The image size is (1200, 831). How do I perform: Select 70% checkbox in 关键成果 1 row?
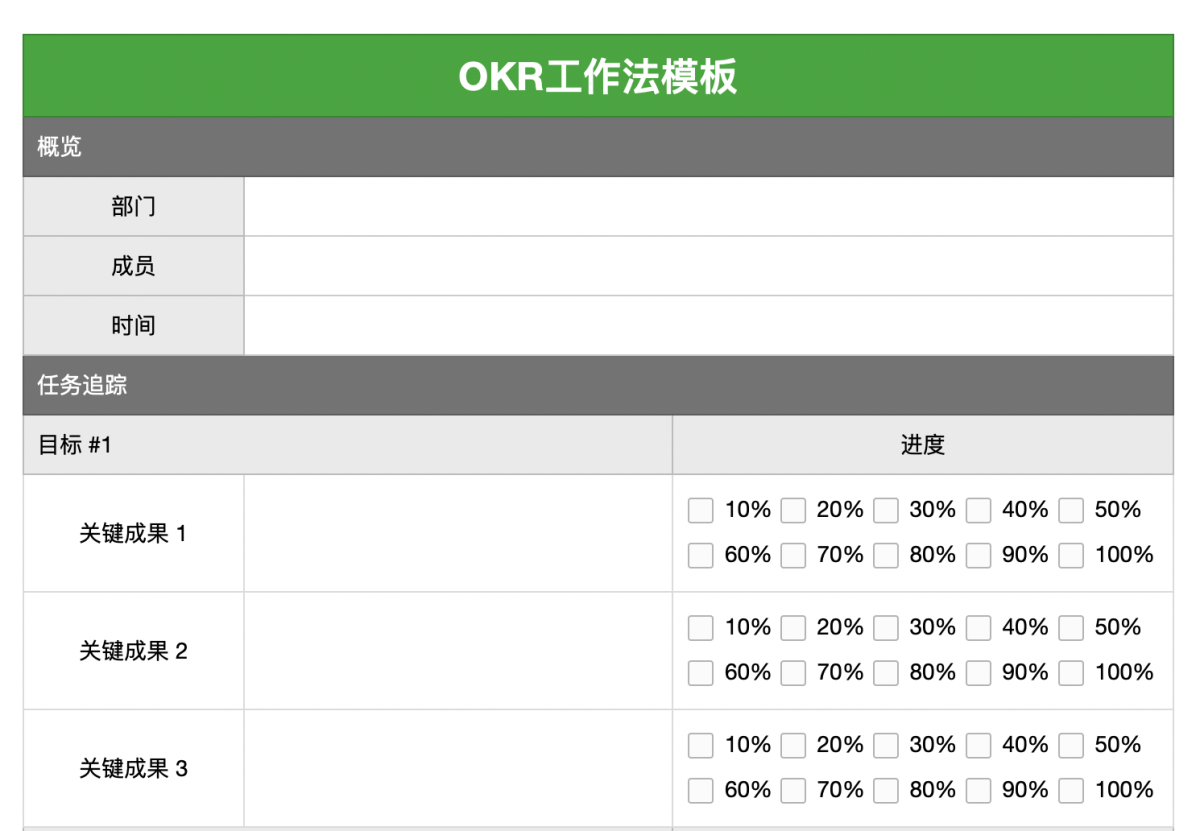point(793,556)
